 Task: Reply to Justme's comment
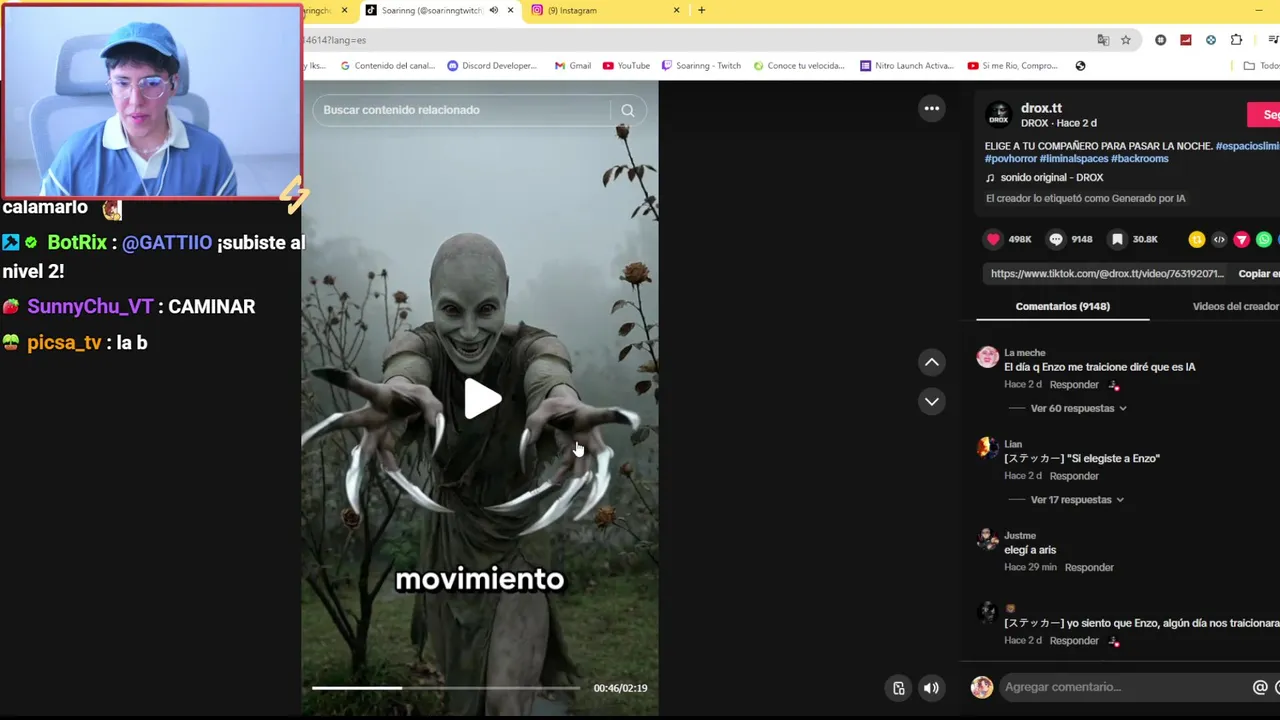point(1089,568)
